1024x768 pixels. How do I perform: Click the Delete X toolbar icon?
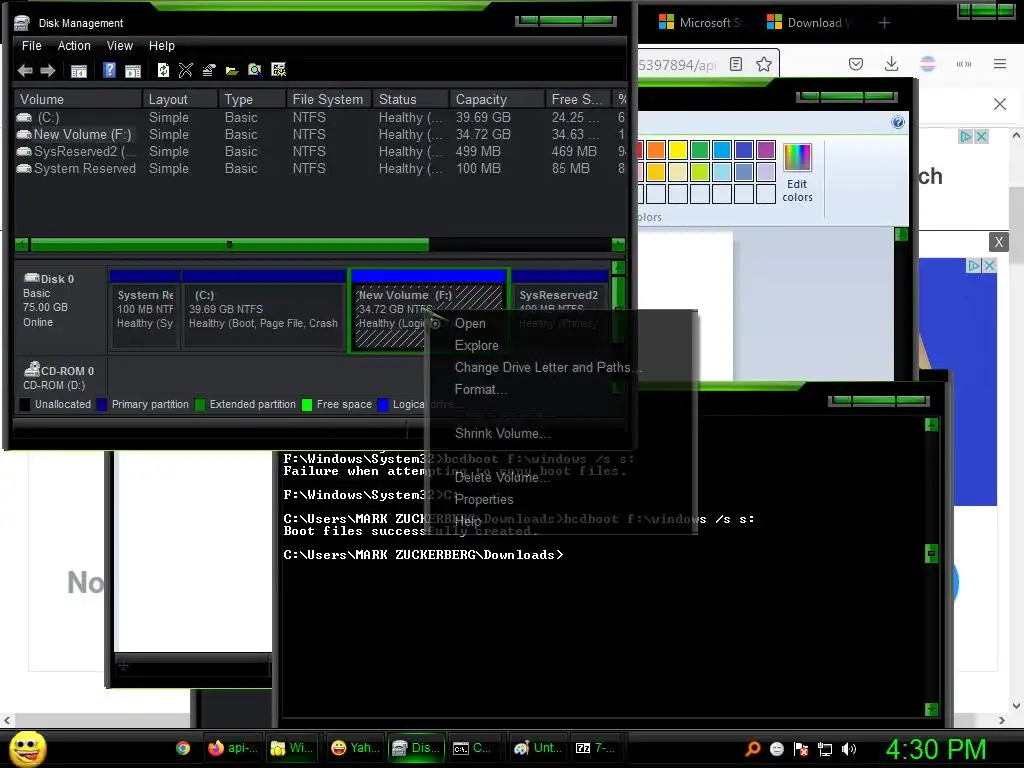pyautogui.click(x=185, y=70)
